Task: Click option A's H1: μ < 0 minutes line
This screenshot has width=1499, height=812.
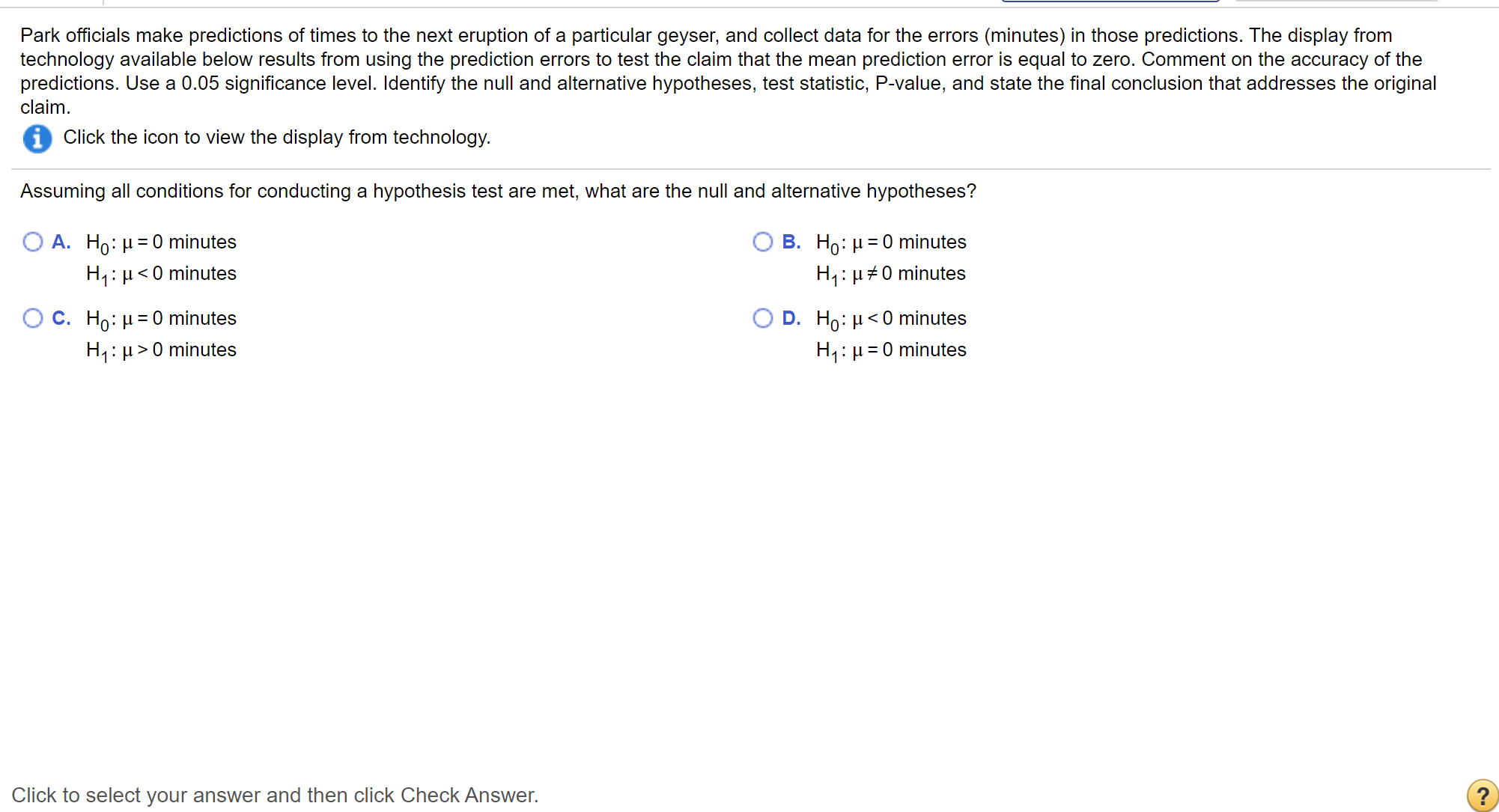Action: [161, 274]
